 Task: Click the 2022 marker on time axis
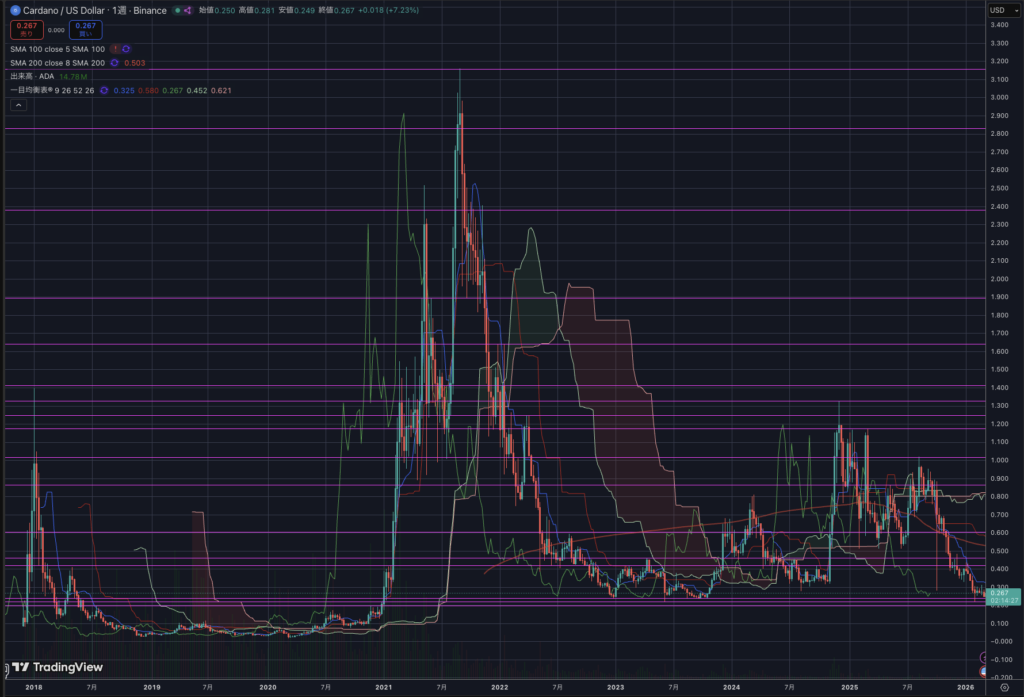point(499,689)
